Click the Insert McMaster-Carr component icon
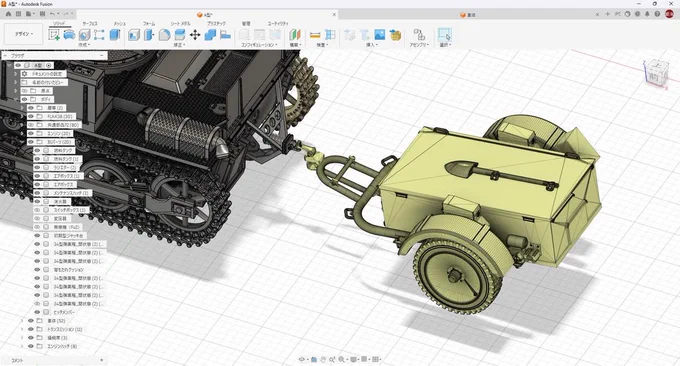This screenshot has width=680, height=366. point(395,35)
